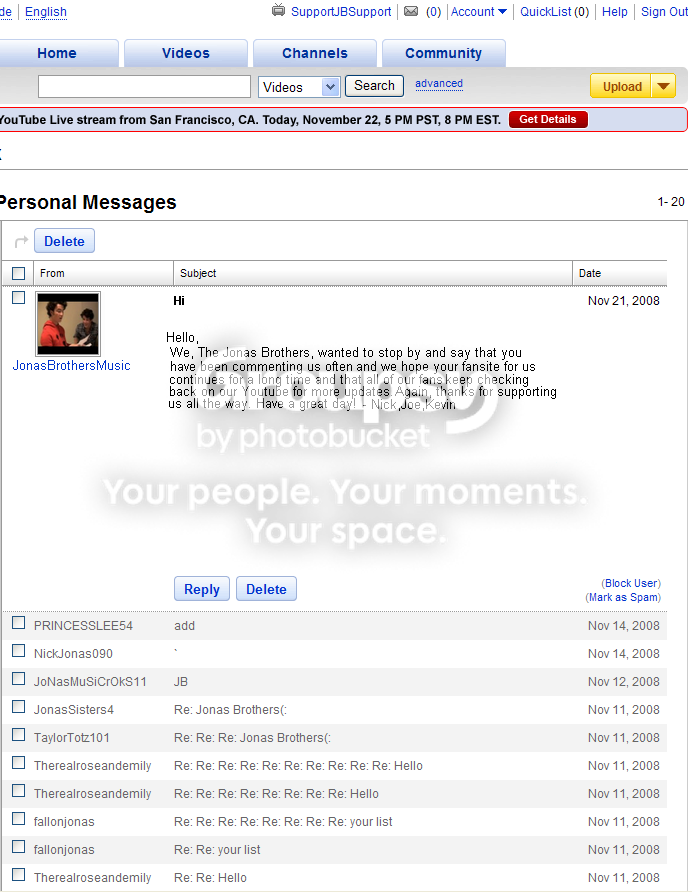Open inbox via envelope mail icon
692x892 pixels.
[x=411, y=11]
